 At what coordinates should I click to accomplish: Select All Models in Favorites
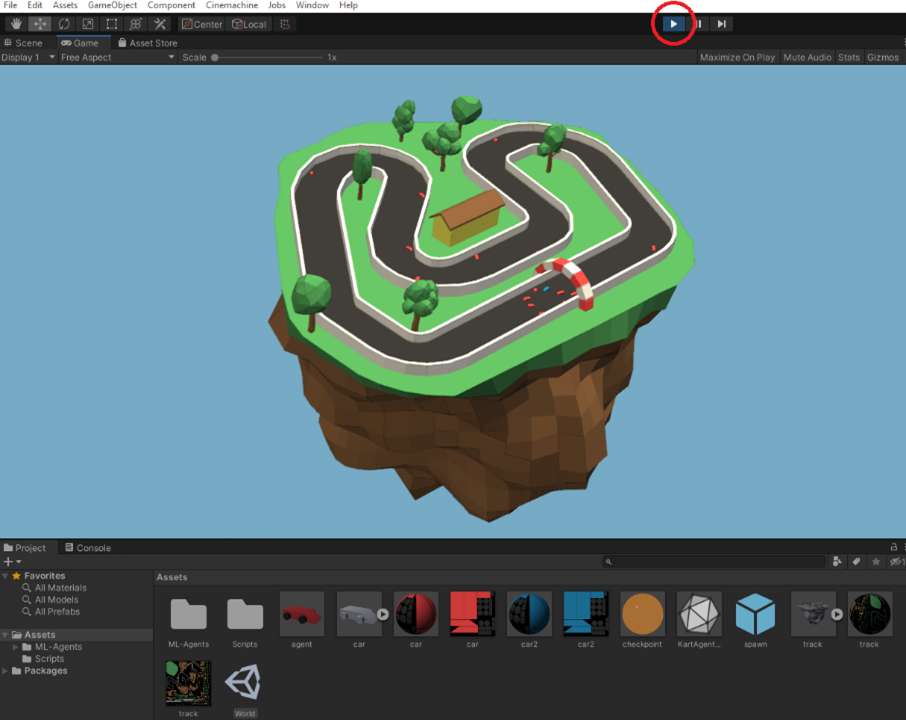(x=56, y=600)
